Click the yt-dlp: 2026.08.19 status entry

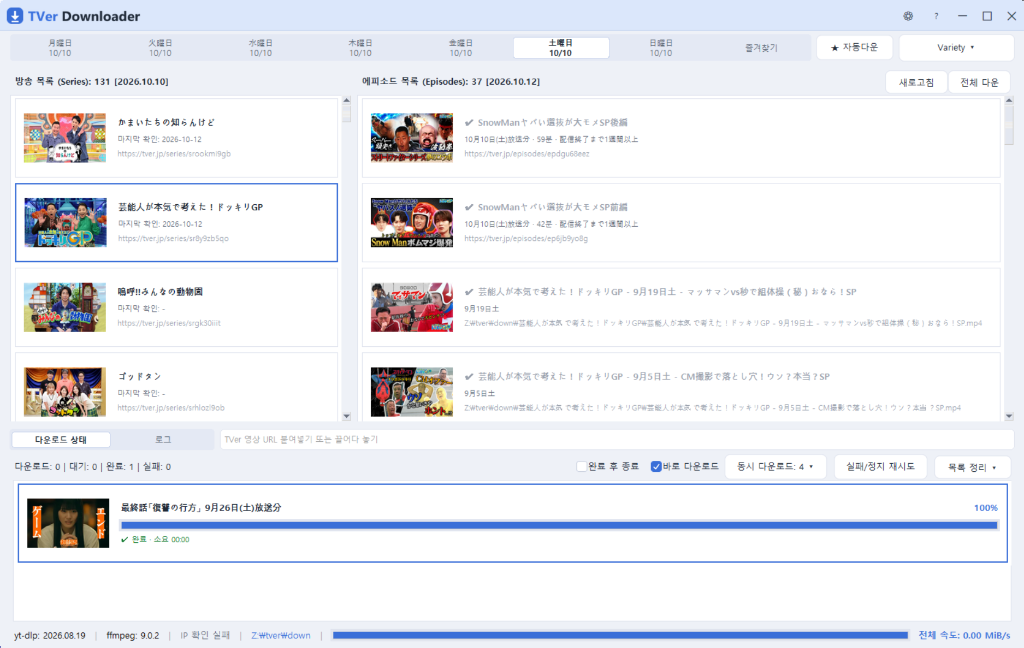[50, 636]
